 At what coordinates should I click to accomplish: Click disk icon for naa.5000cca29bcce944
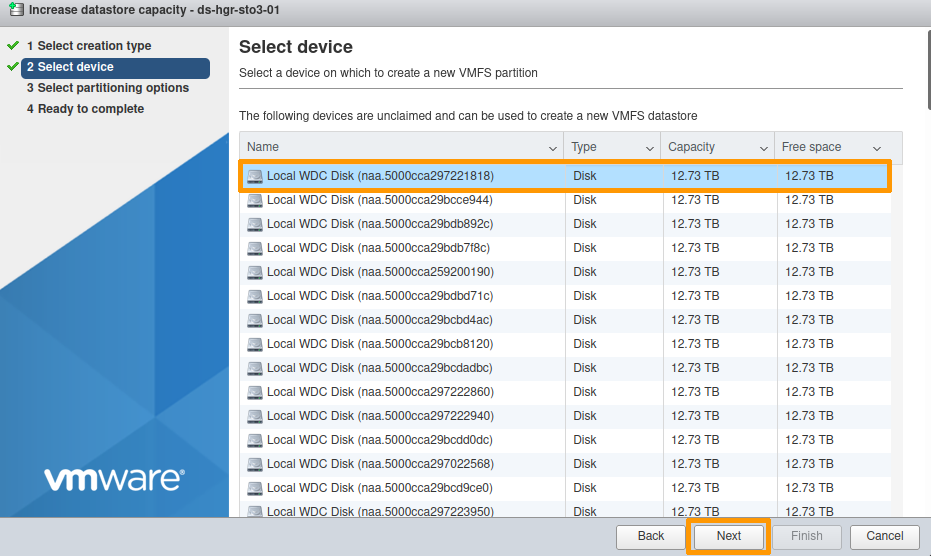tap(255, 200)
